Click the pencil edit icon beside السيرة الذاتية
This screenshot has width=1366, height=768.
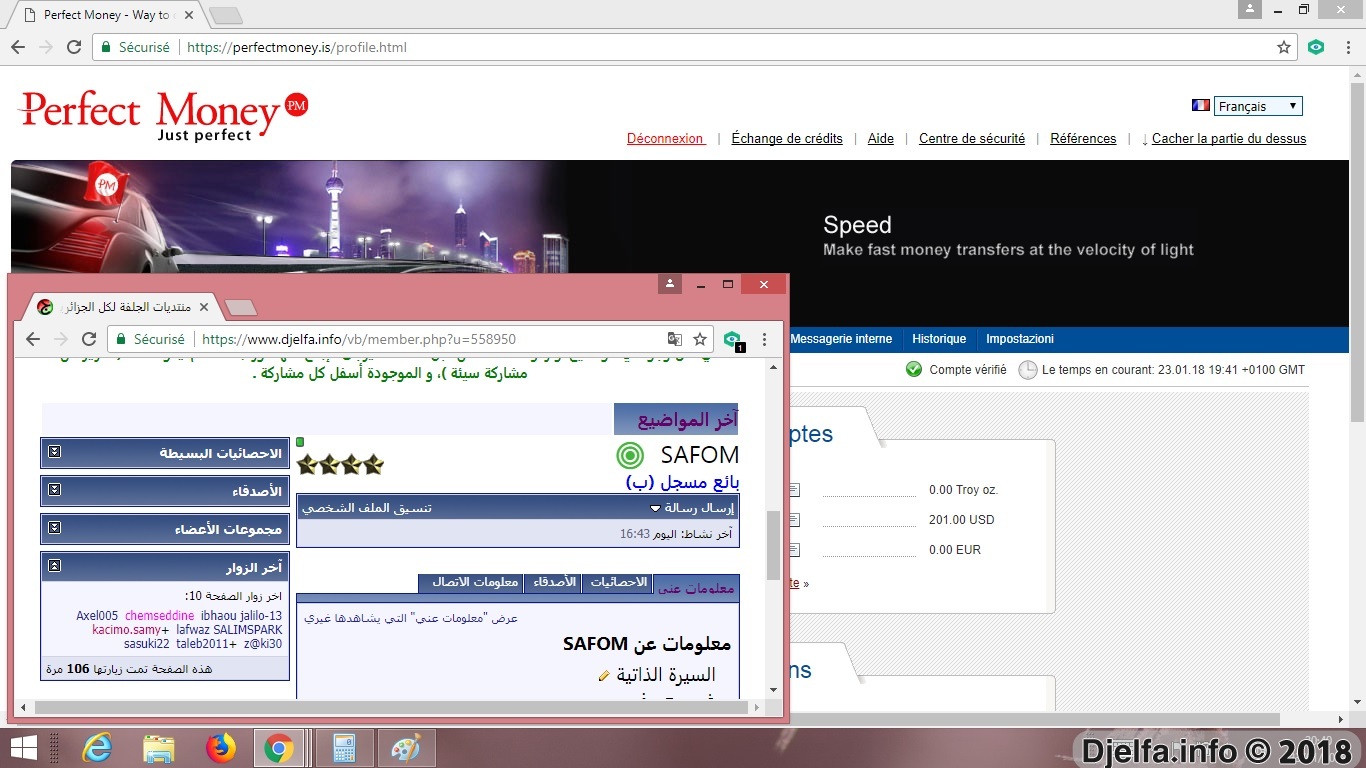(x=603, y=676)
